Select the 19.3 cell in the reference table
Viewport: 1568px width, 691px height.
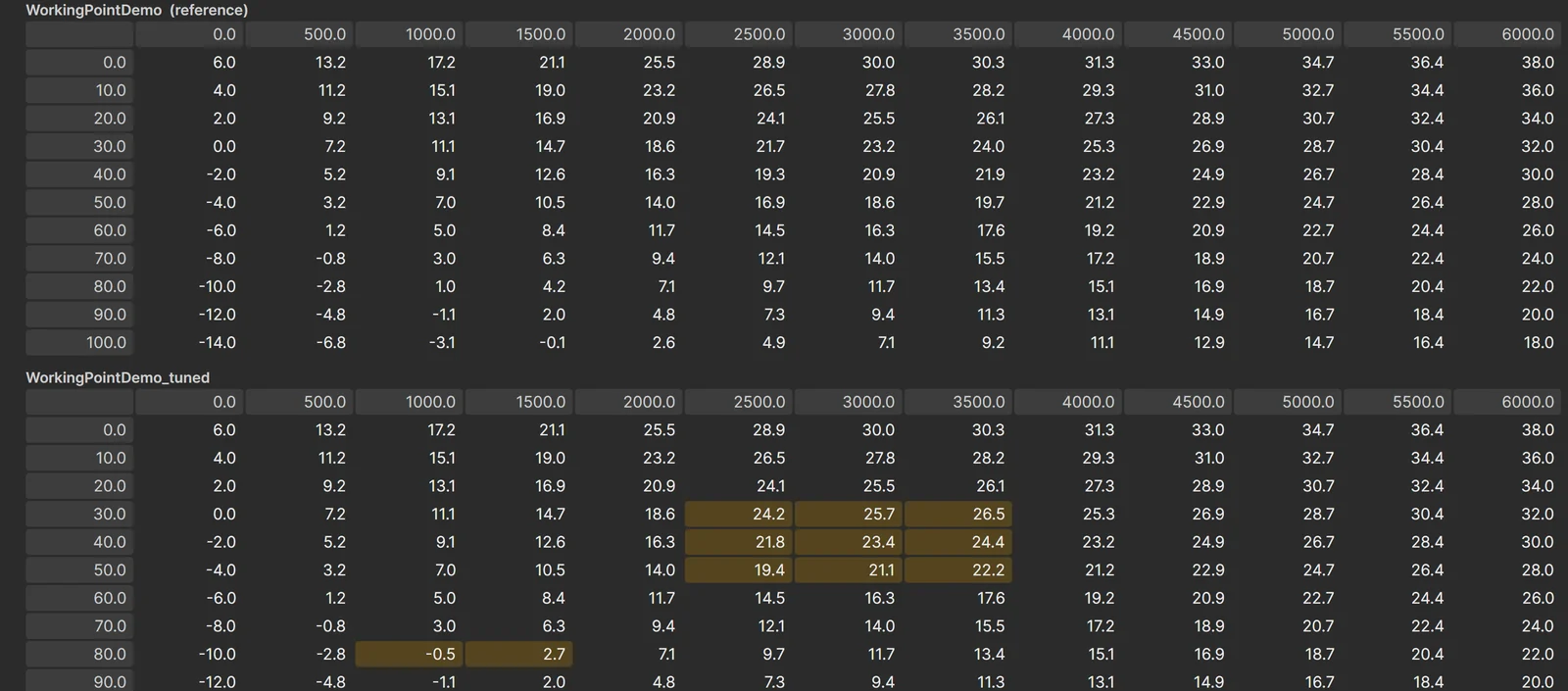pos(739,174)
